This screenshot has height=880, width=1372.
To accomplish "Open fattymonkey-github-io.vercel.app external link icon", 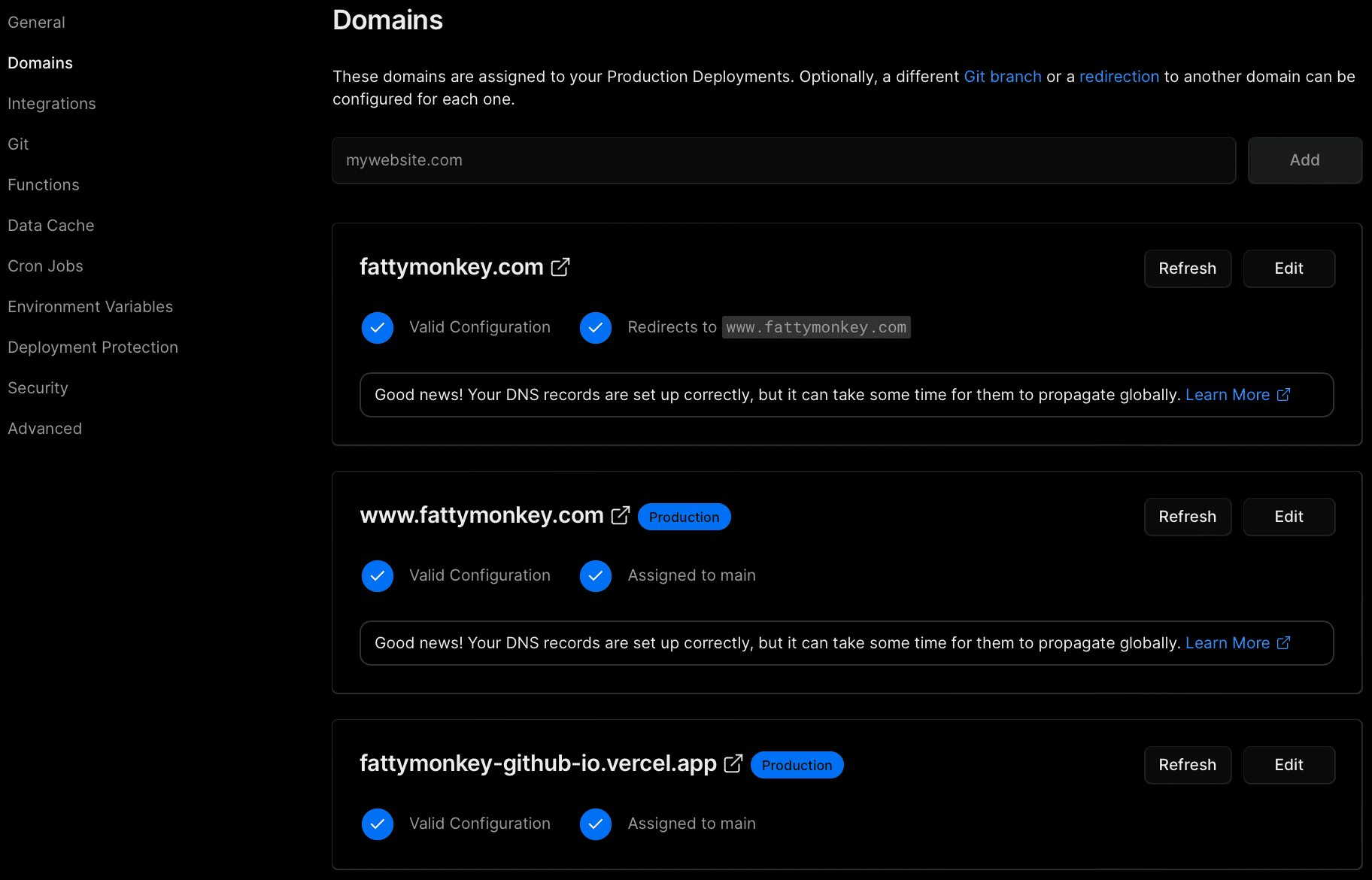I will [733, 763].
